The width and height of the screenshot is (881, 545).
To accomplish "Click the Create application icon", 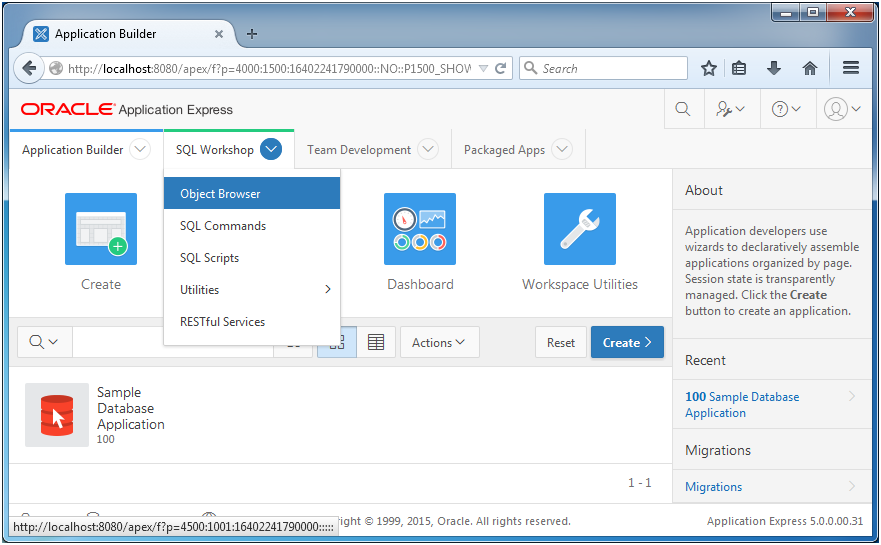I will click(x=101, y=229).
